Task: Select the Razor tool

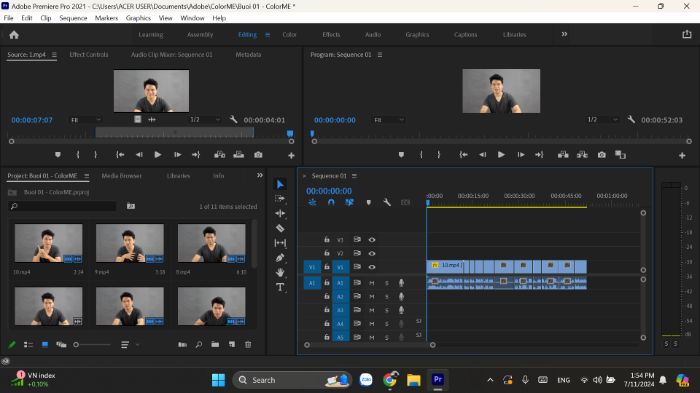Action: [x=280, y=228]
